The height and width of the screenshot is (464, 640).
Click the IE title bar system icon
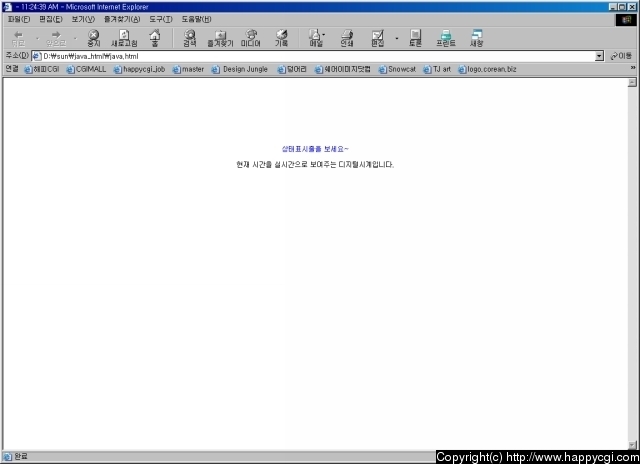coord(7,7)
